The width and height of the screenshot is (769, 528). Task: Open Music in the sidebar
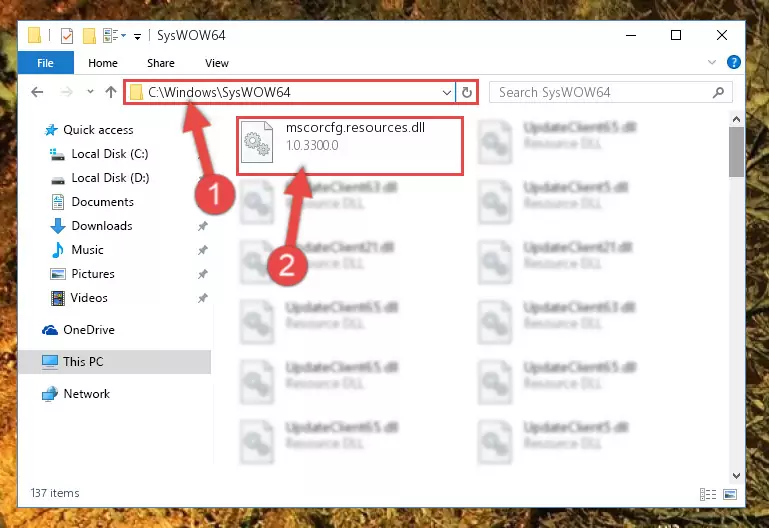point(87,250)
